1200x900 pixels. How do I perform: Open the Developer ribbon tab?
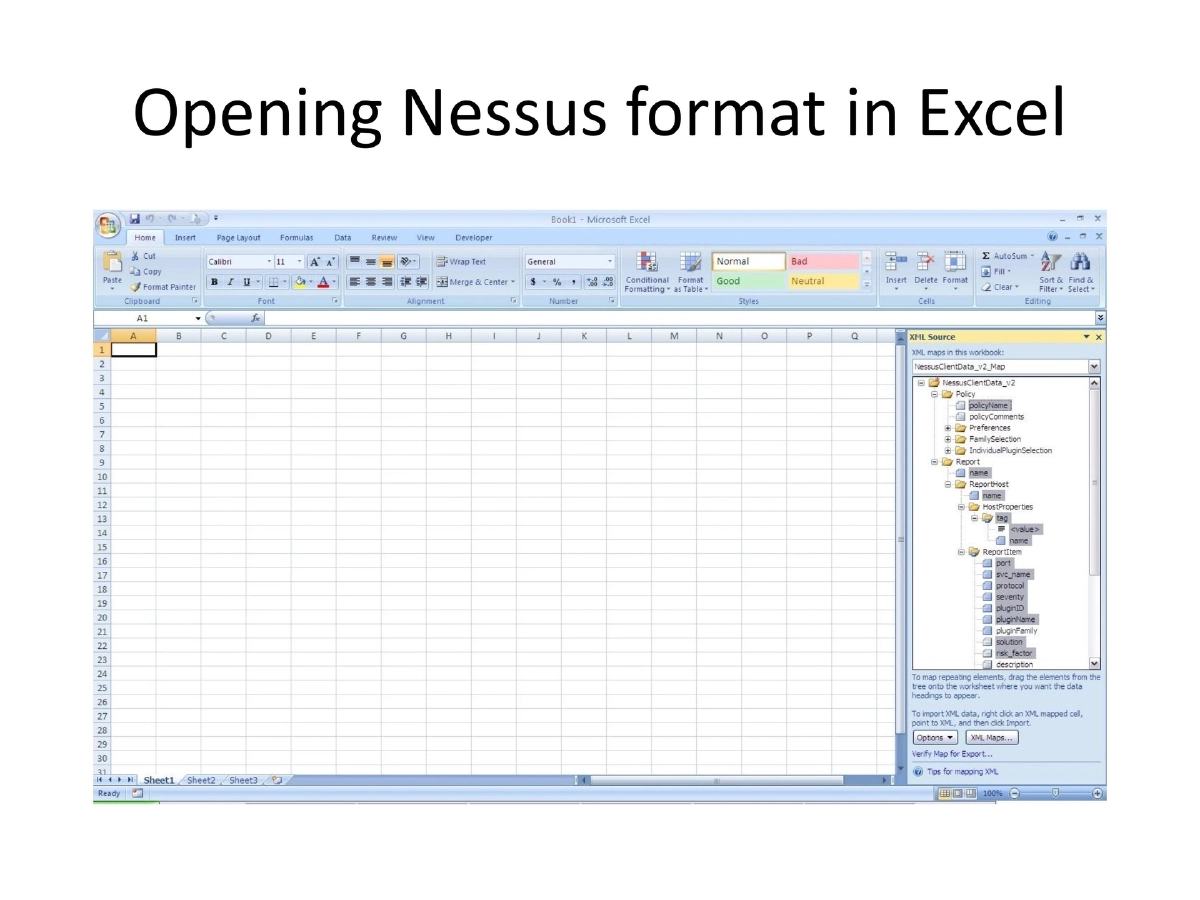point(474,237)
